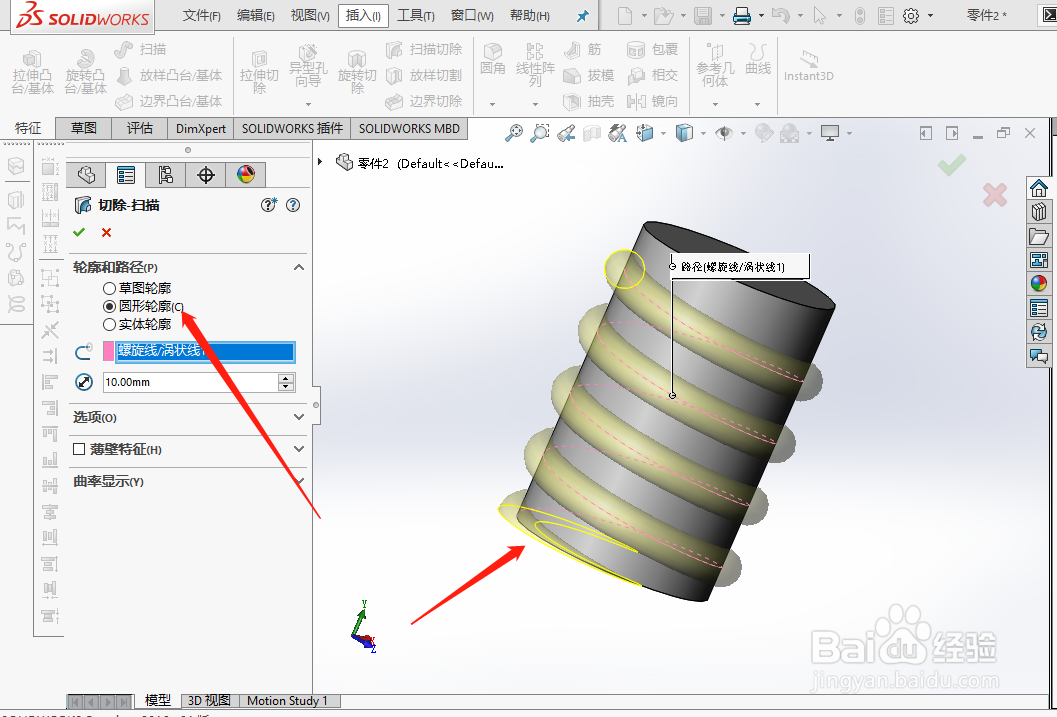Select the Mirror (镜向) tool
The height and width of the screenshot is (717, 1057).
click(653, 101)
